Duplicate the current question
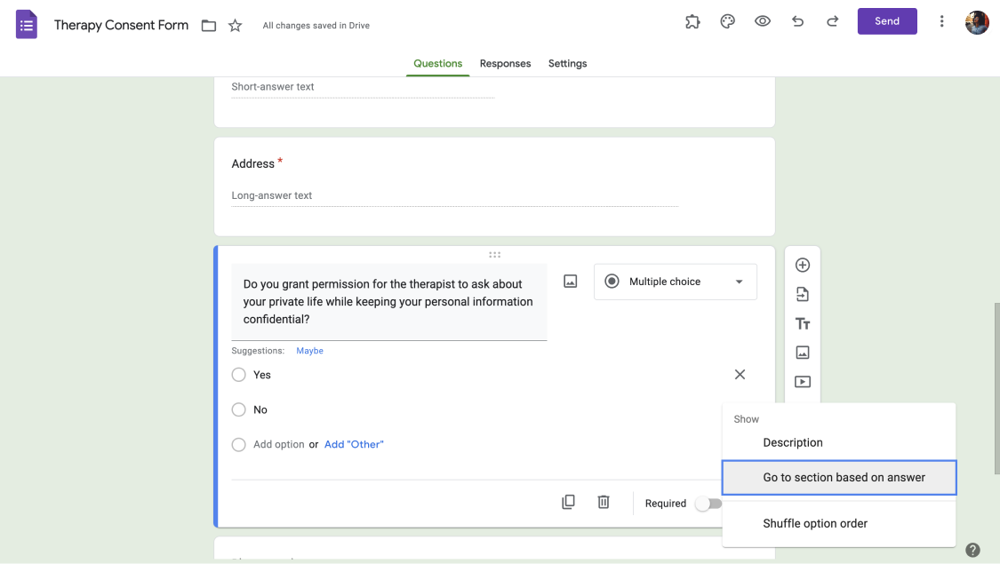The height and width of the screenshot is (564, 1000). [568, 502]
